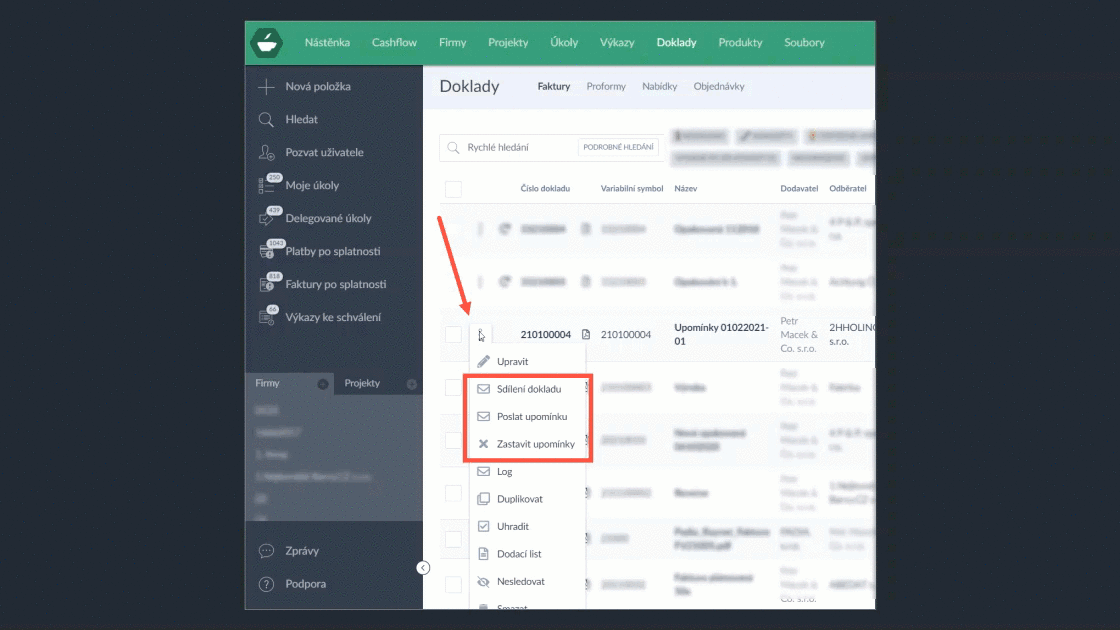
Task: Tick the select-all checkbox in table header
Action: 453,189
